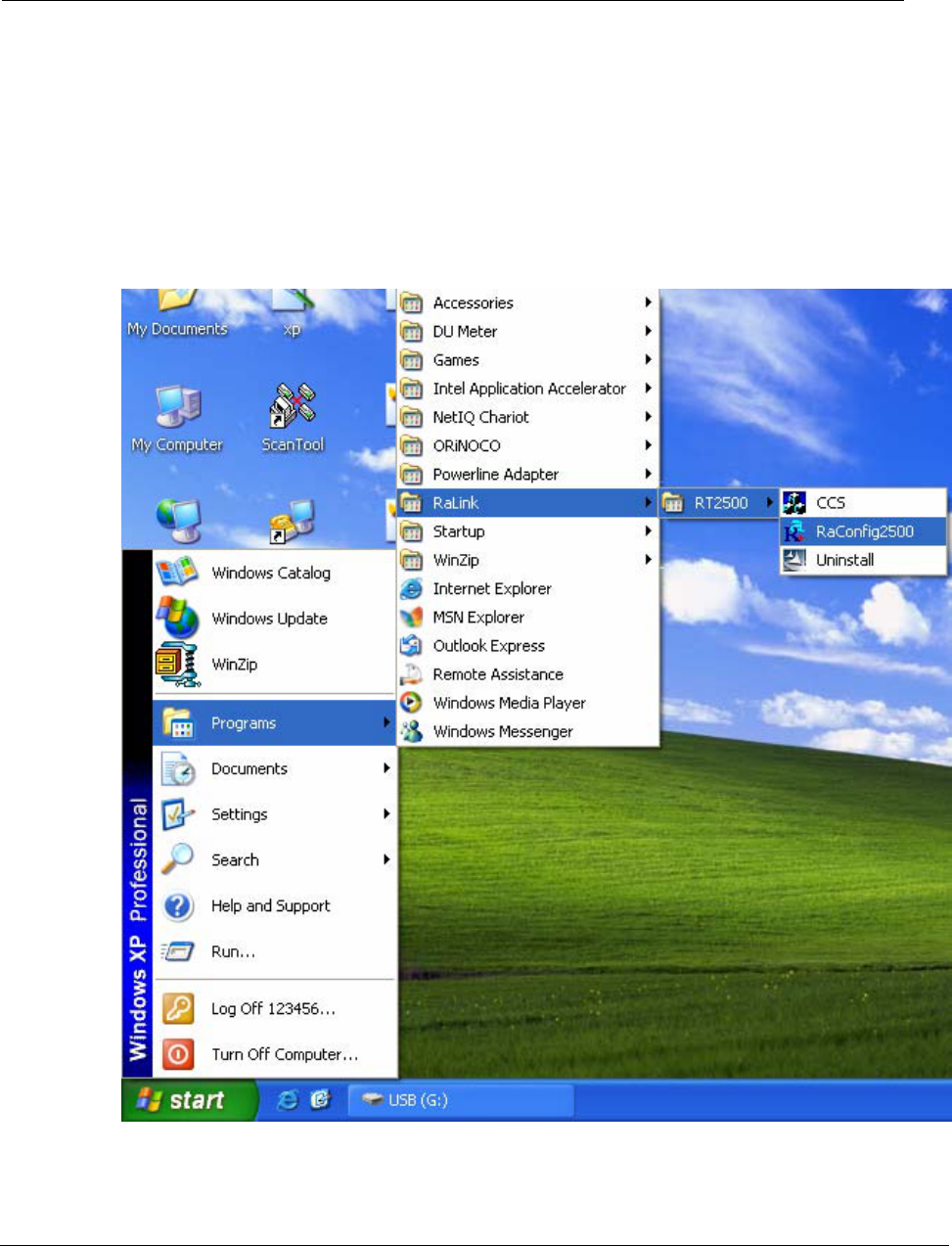Viewport: 952px width, 1246px height.
Task: Expand the Powerline Adapter submenu arrow
Action: [648, 474]
